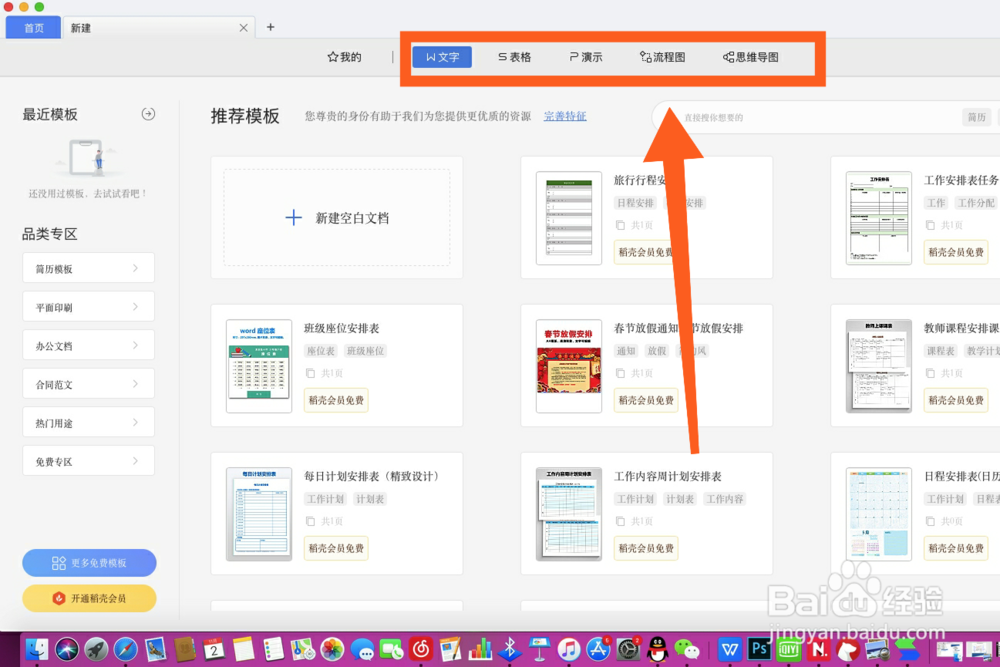Click the 课程表 tag
1000x667 pixels.
click(x=941, y=351)
